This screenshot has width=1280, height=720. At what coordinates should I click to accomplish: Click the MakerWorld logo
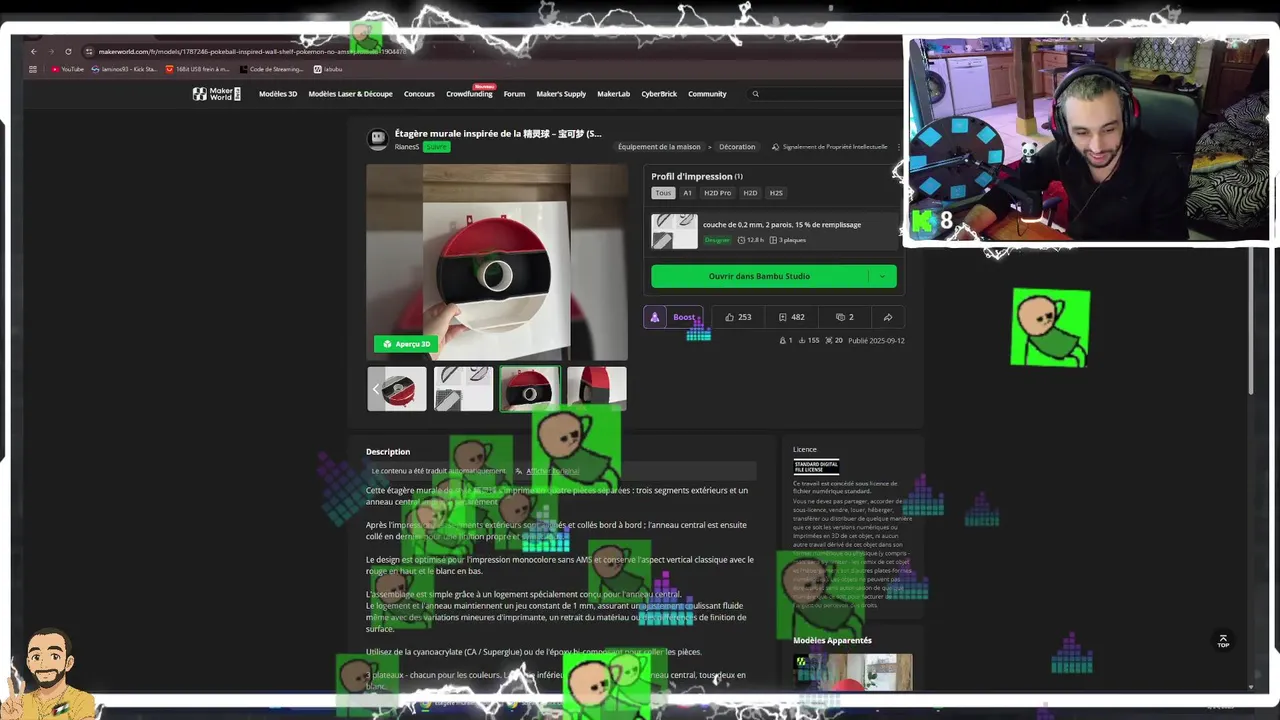(x=217, y=94)
